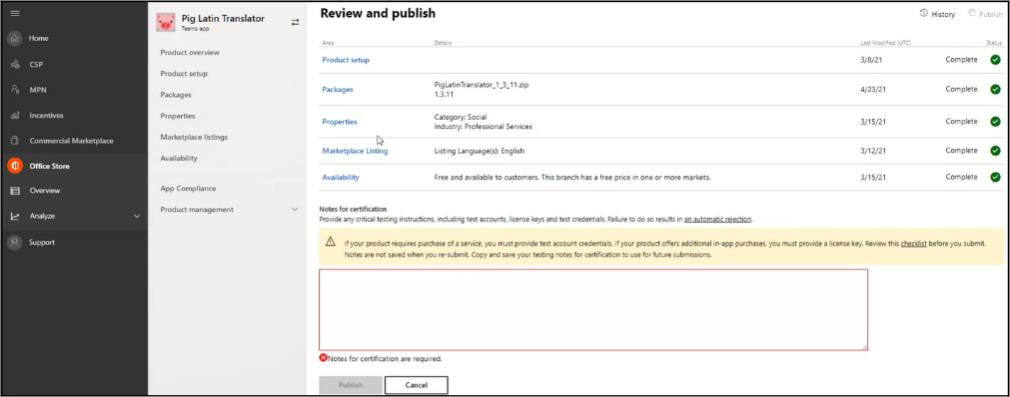Open the checklist link in warning banner

pos(913,244)
